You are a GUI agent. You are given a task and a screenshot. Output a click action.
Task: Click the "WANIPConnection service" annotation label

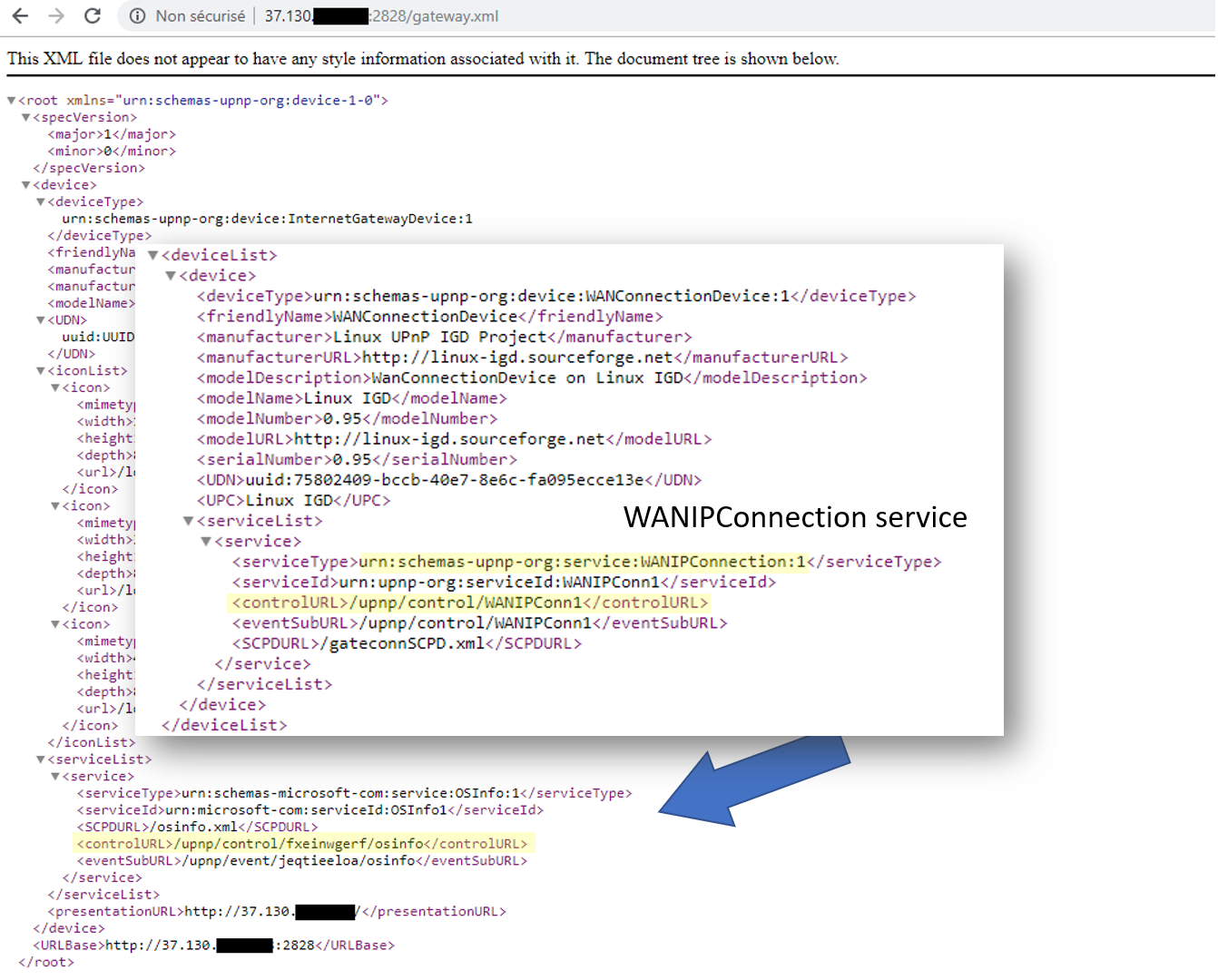point(795,517)
